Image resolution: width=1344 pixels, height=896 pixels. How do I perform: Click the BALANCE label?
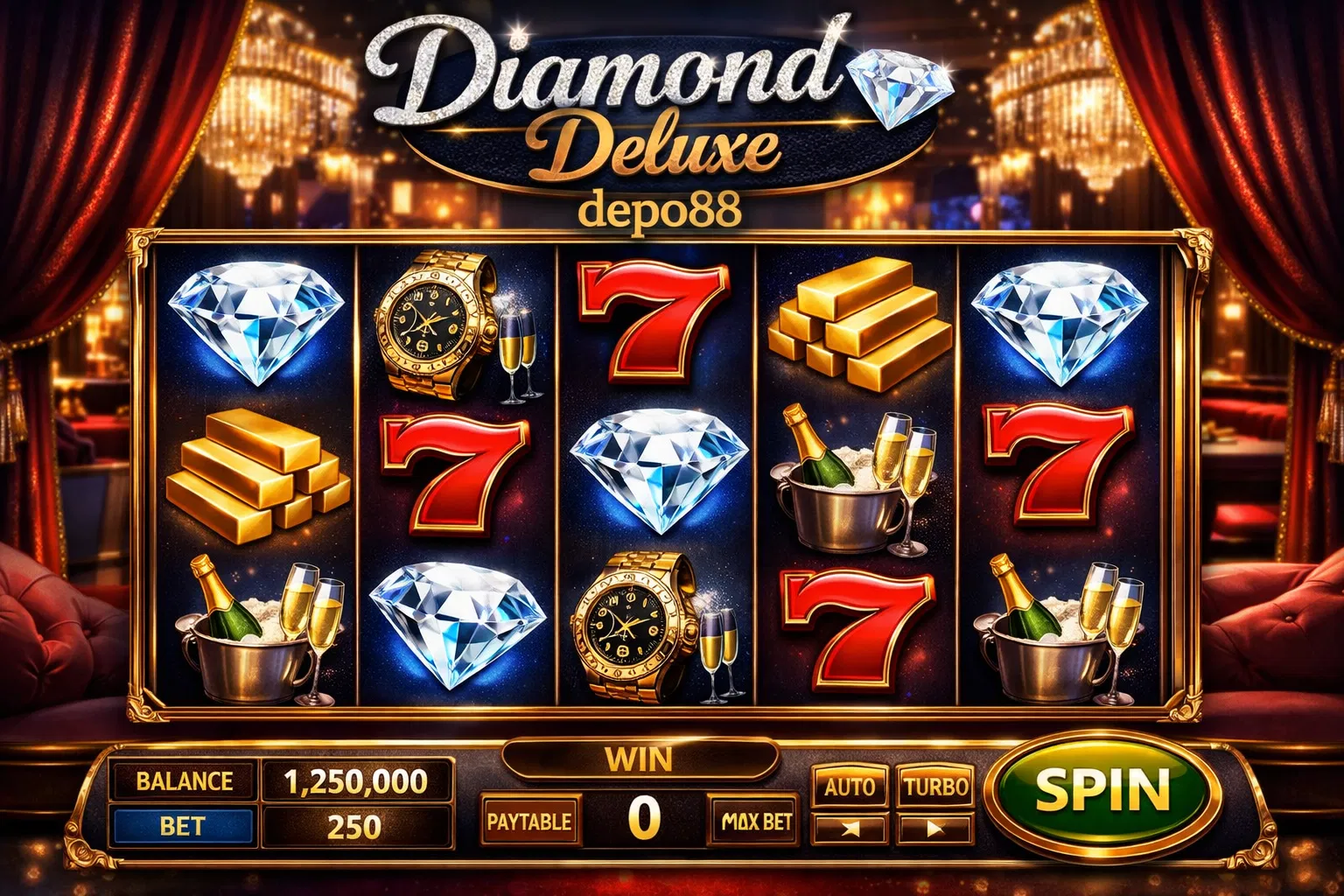(x=183, y=781)
